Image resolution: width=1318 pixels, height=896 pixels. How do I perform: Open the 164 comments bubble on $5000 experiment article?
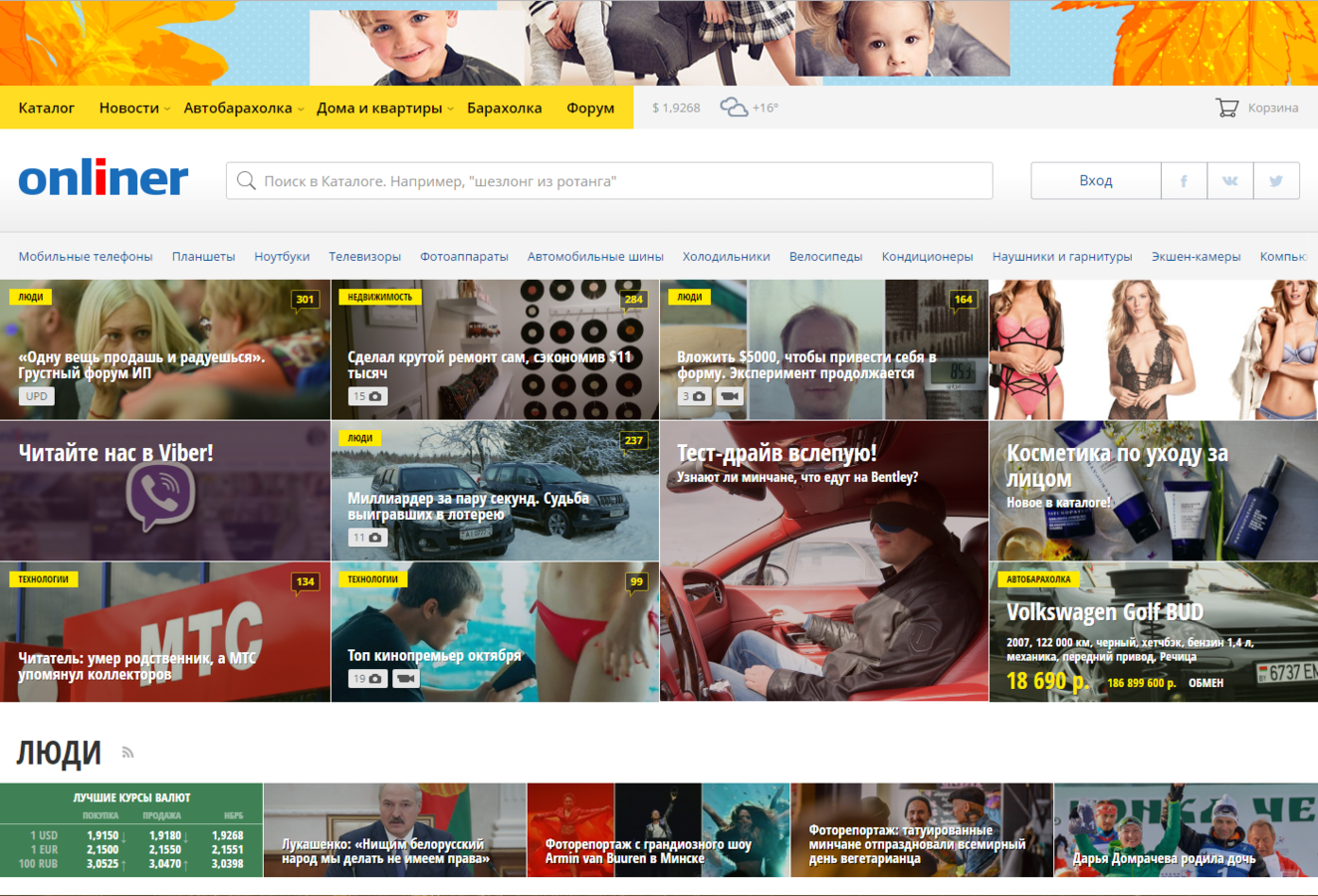(963, 300)
